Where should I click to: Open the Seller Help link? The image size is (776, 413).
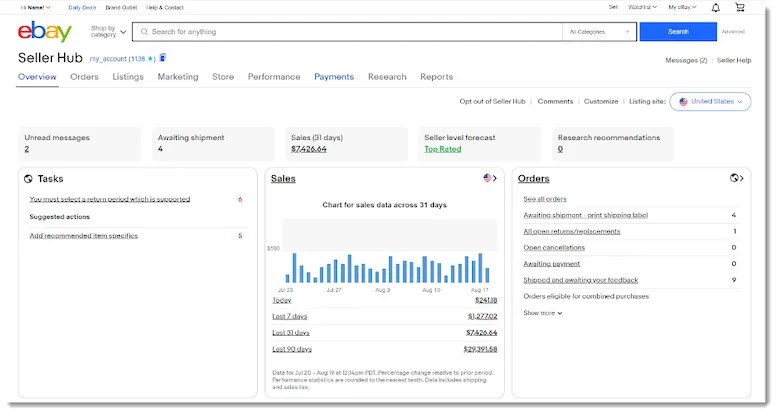[734, 60]
